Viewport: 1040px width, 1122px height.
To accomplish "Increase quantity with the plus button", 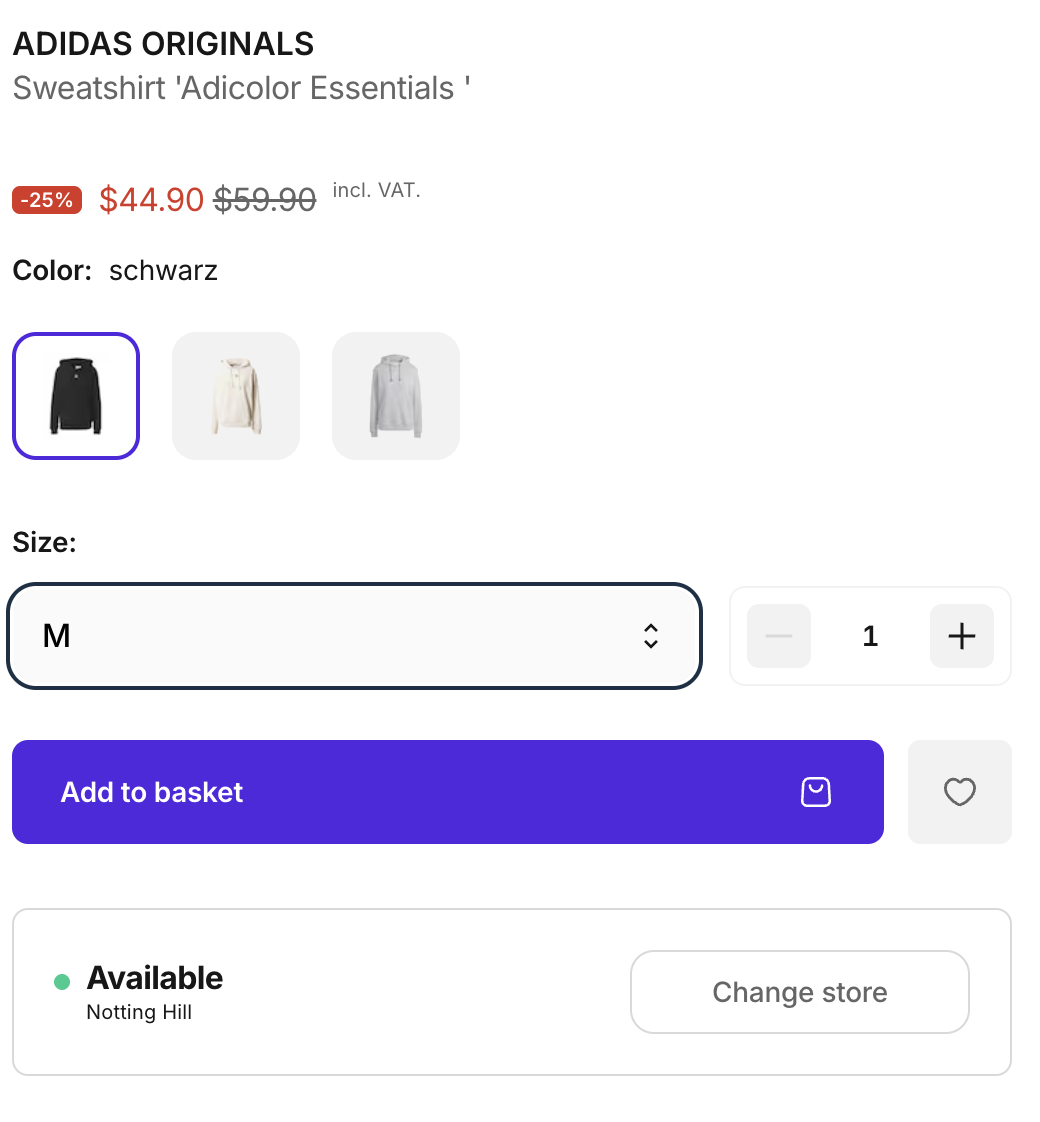I will point(961,636).
